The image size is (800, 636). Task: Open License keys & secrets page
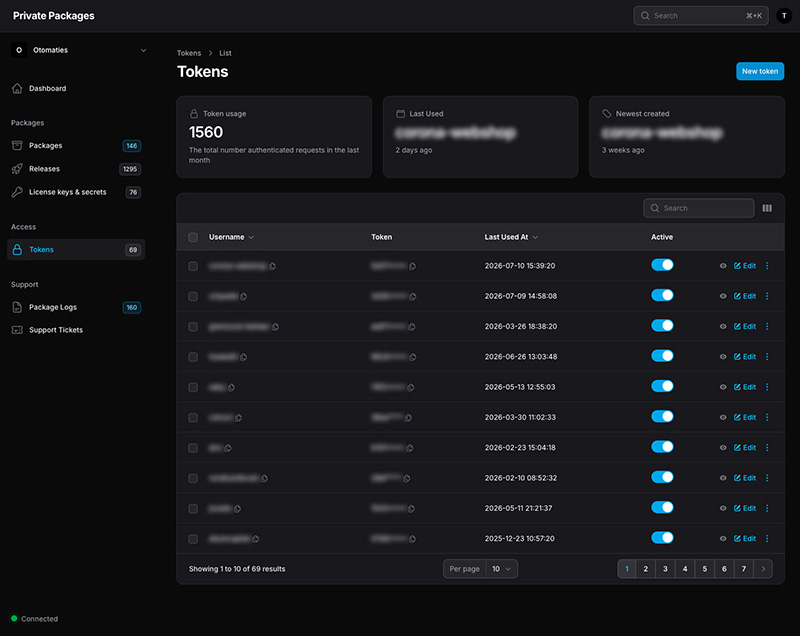click(x=76, y=192)
